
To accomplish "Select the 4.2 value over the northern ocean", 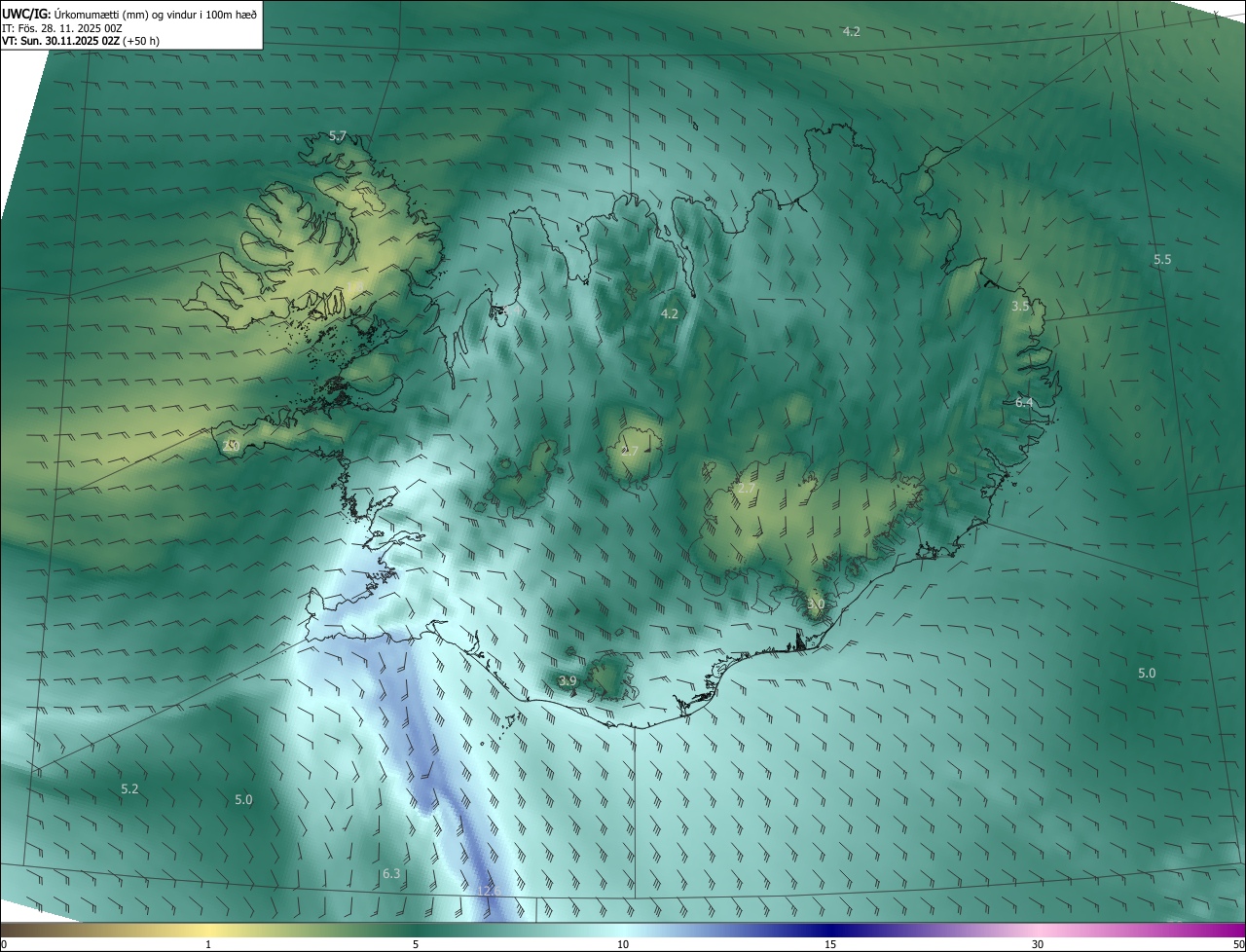I will click(x=851, y=31).
